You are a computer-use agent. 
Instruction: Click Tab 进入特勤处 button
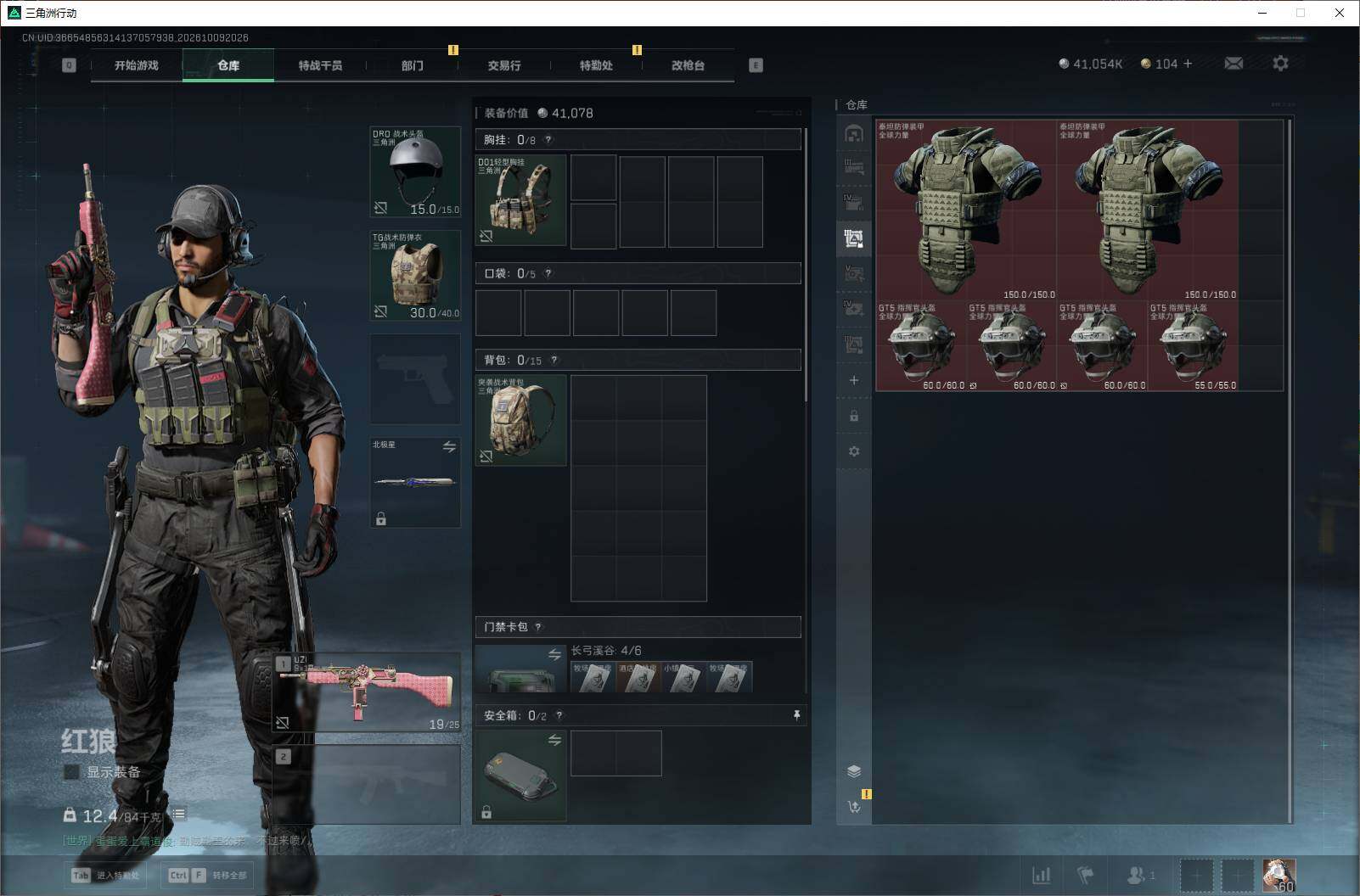click(x=106, y=875)
